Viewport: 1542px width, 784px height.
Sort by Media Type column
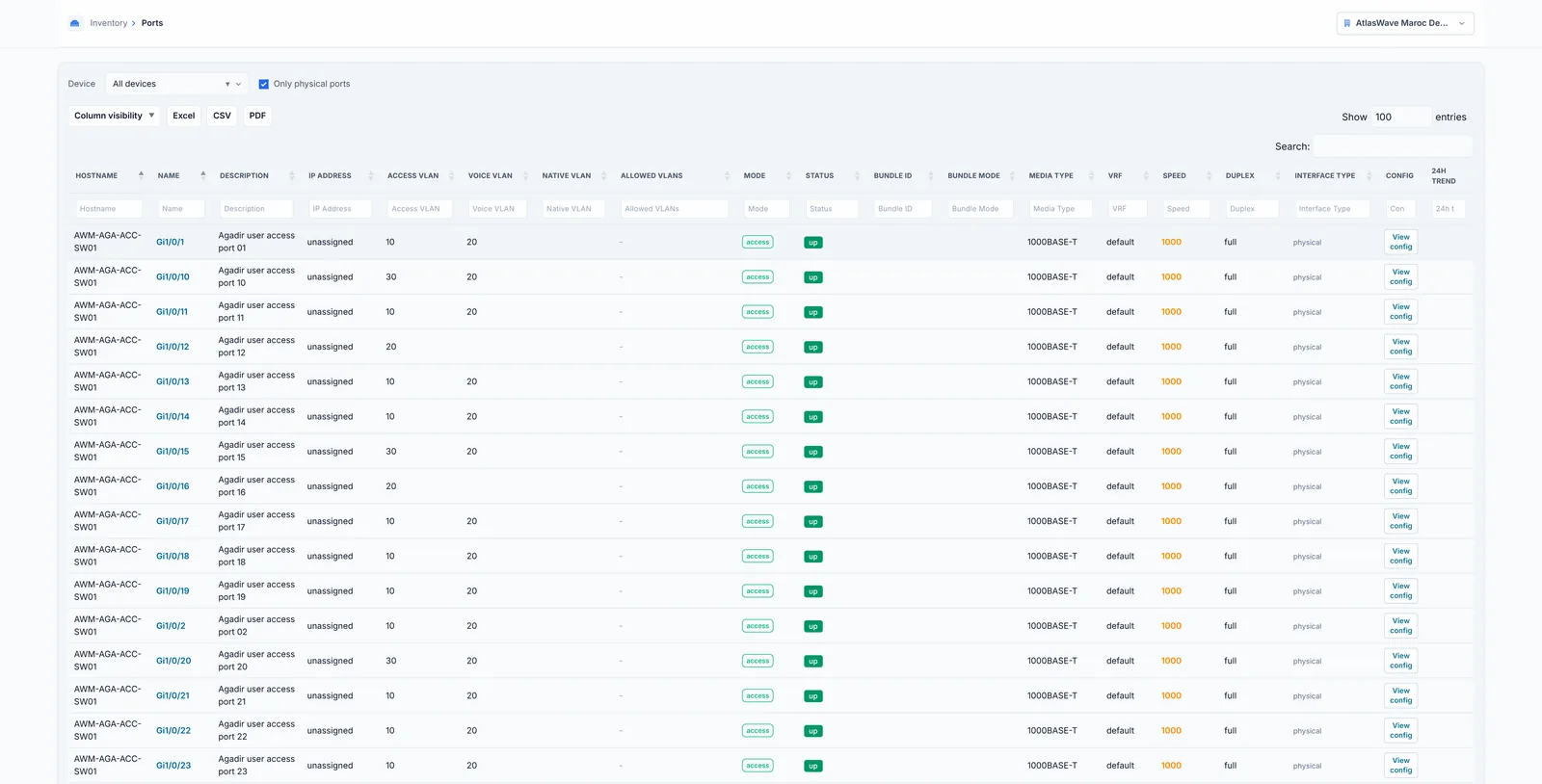coord(1060,176)
